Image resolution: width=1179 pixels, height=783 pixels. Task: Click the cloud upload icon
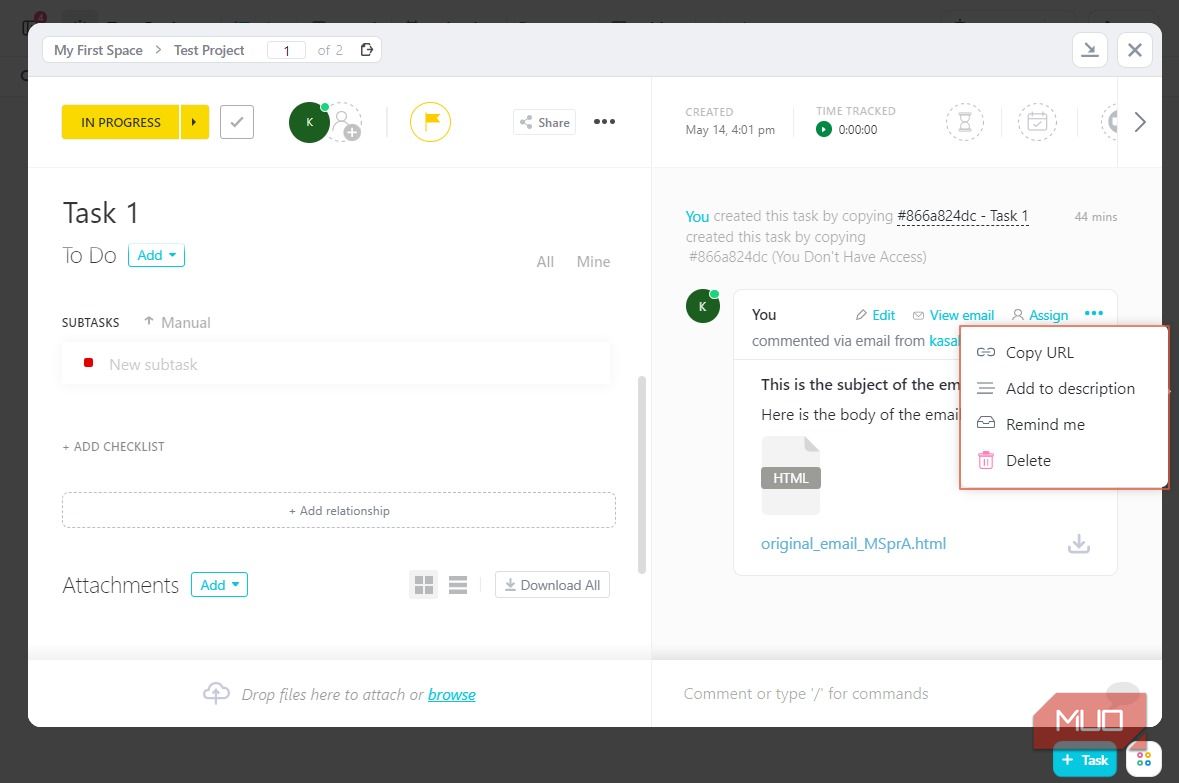(217, 693)
